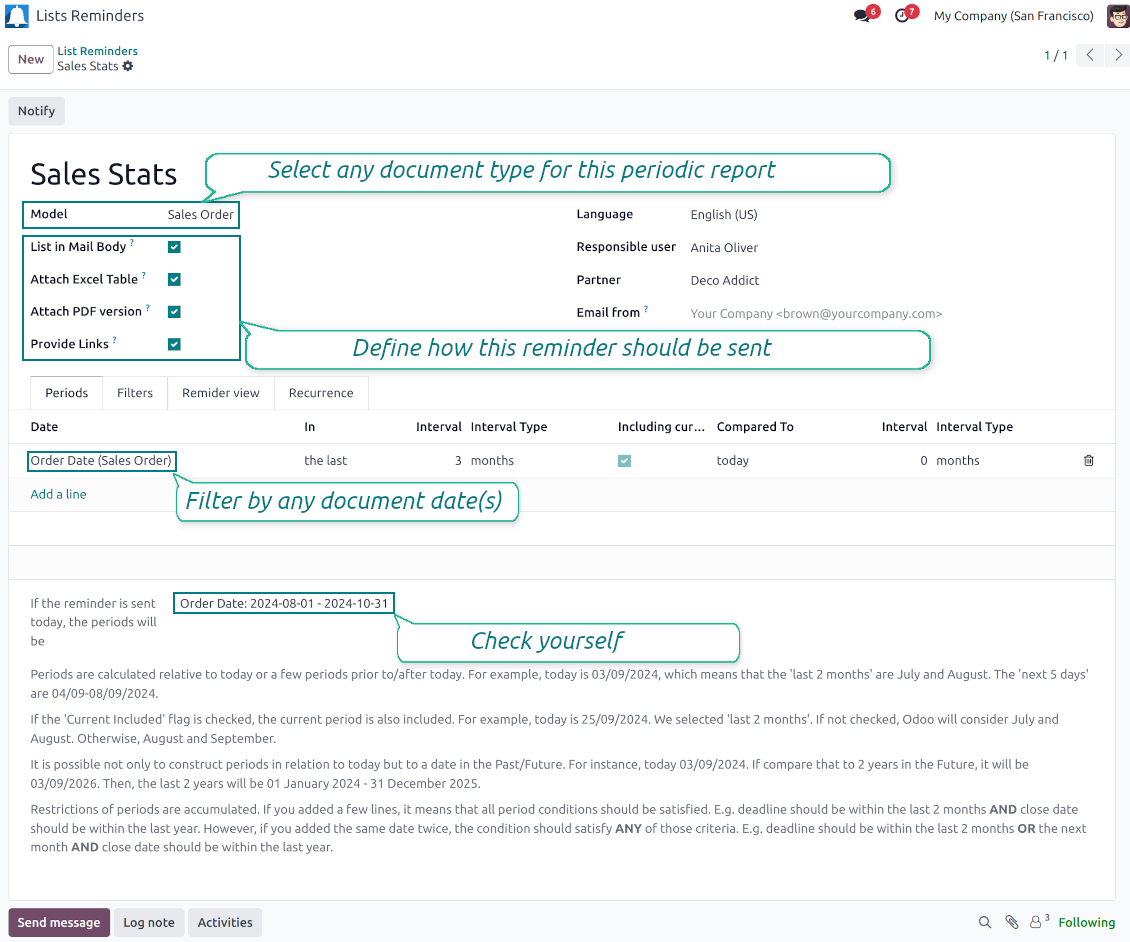Go to next record arrow
The width and height of the screenshot is (1130, 942).
click(x=1117, y=55)
